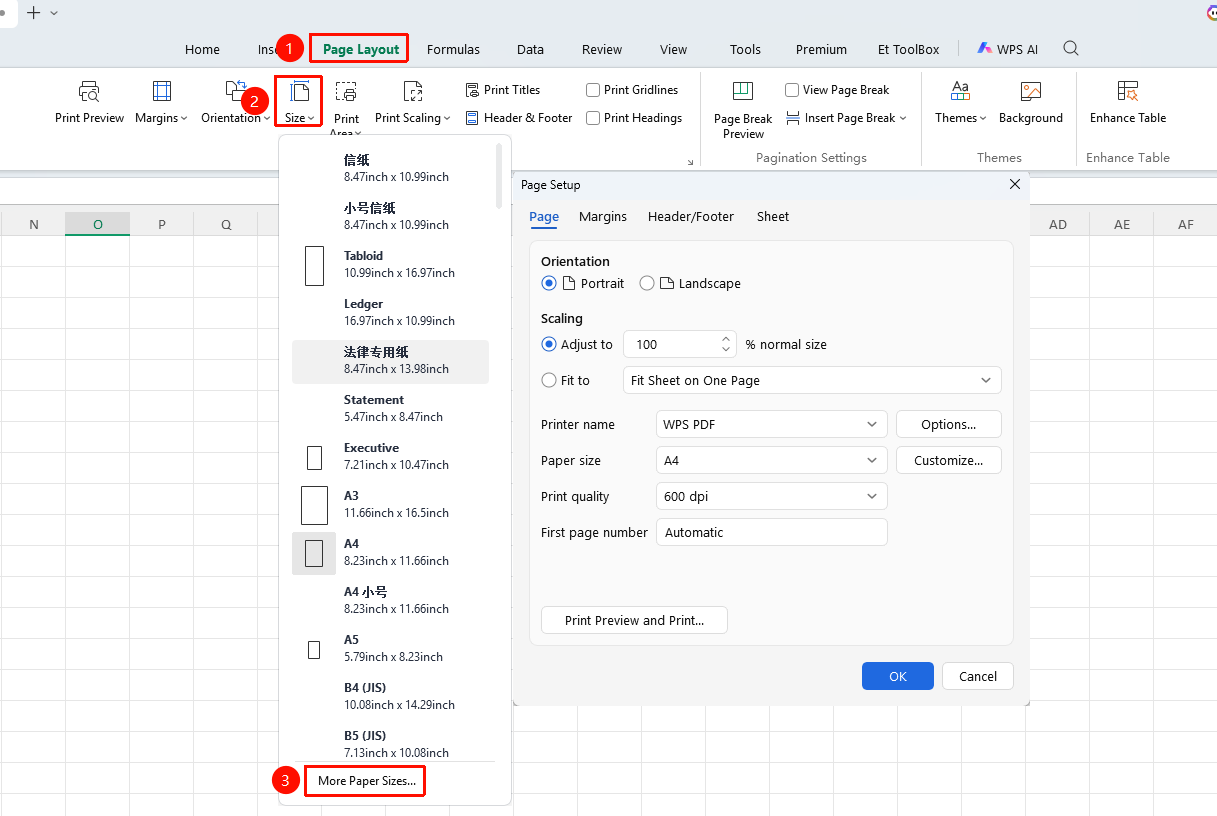Click the Print Preview and Print... button
The height and width of the screenshot is (816, 1217).
point(634,620)
